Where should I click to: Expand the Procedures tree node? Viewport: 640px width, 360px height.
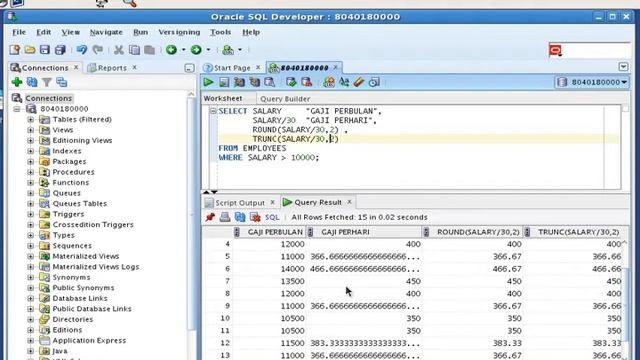31,172
